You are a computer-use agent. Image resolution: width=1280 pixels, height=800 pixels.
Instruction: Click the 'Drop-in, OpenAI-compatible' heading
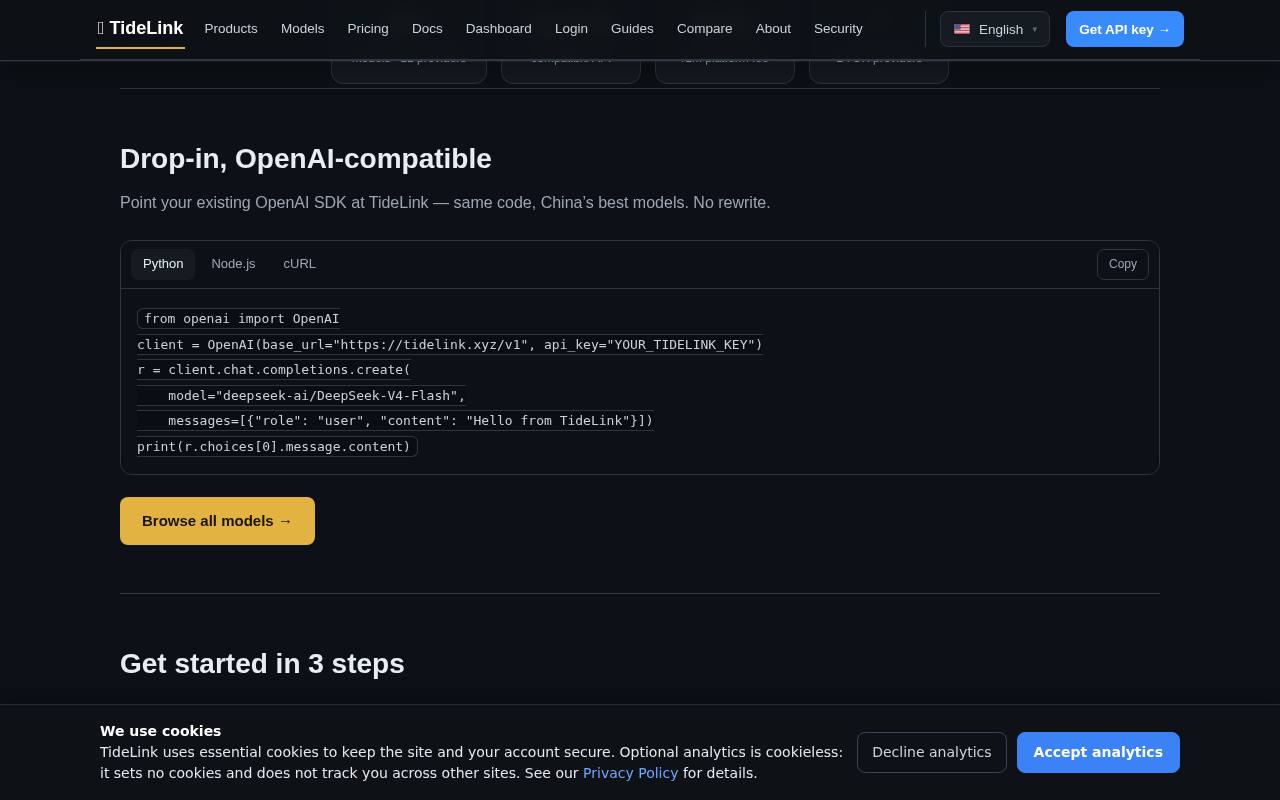point(306,159)
